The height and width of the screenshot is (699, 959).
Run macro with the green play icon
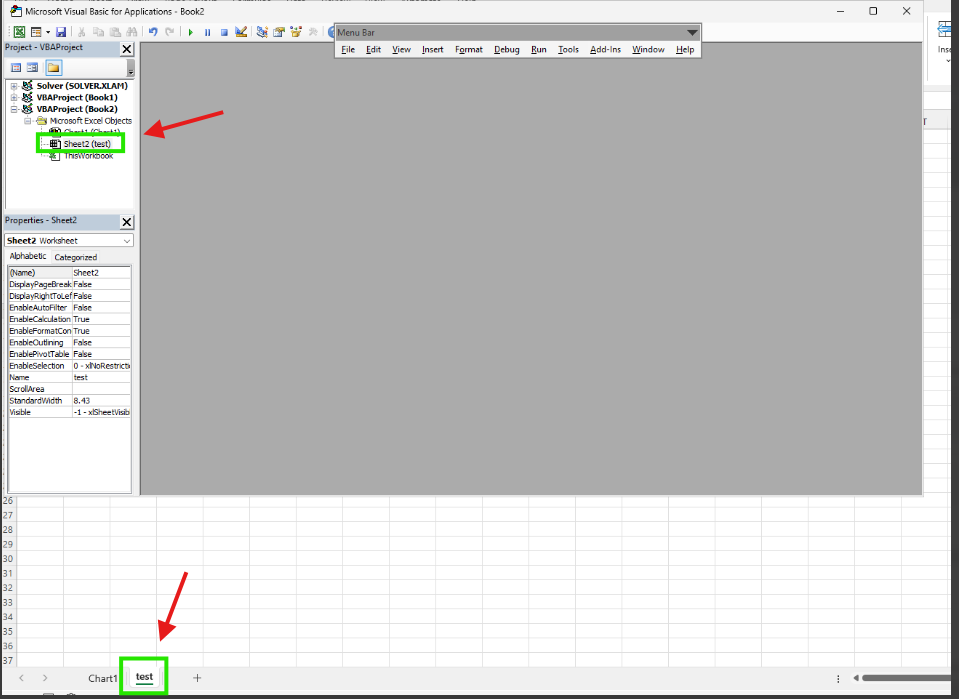(x=191, y=32)
